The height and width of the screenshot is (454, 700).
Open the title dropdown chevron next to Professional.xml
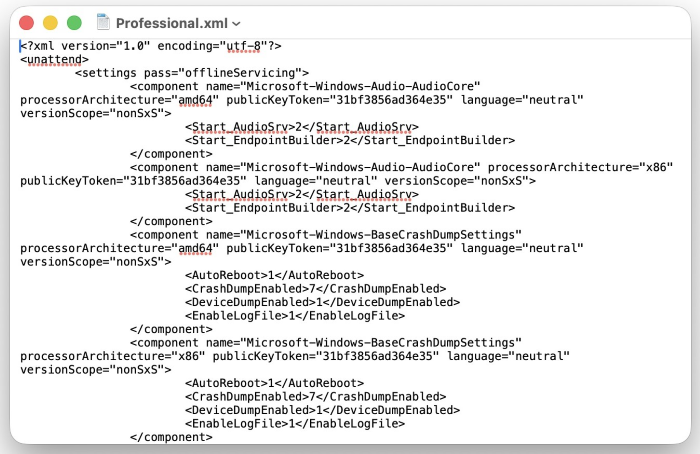click(x=237, y=24)
